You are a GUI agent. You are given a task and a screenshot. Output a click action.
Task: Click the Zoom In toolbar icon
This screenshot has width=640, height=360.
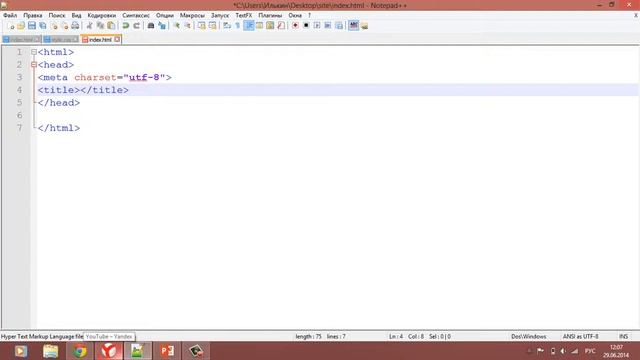pyautogui.click(x=176, y=26)
